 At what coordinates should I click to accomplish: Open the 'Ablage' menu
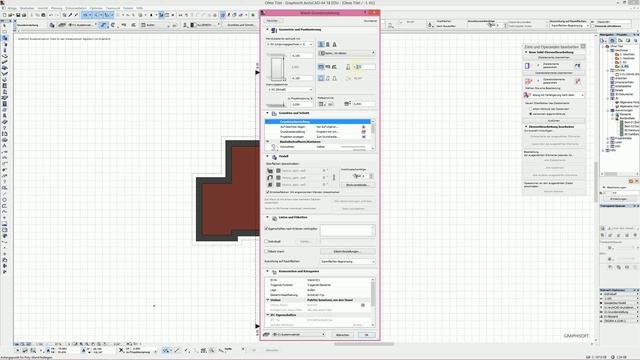click(x=12, y=8)
